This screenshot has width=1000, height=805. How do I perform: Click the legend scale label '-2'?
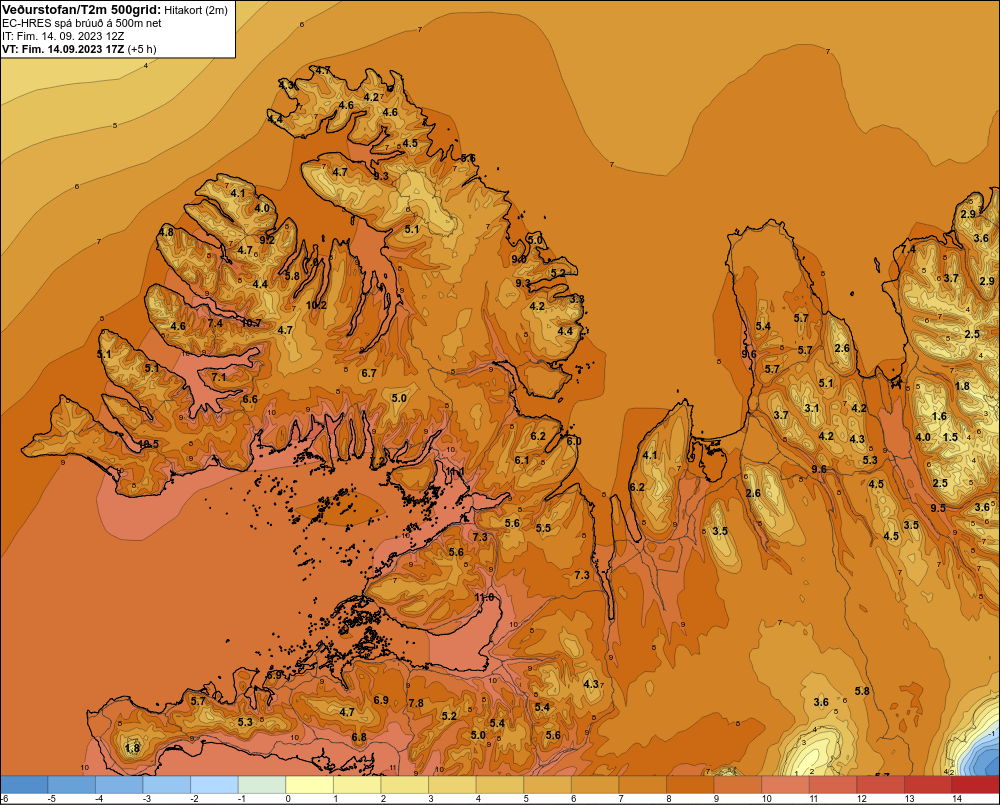tap(194, 799)
